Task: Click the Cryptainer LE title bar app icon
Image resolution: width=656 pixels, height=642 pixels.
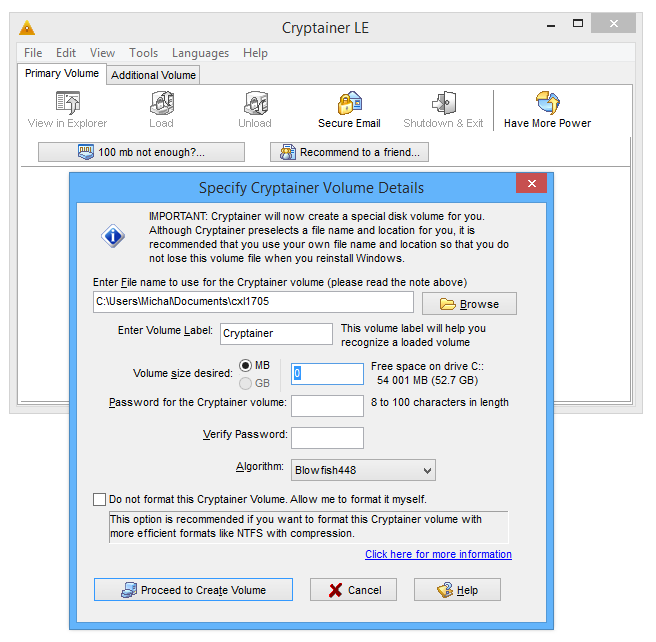Action: 27,28
